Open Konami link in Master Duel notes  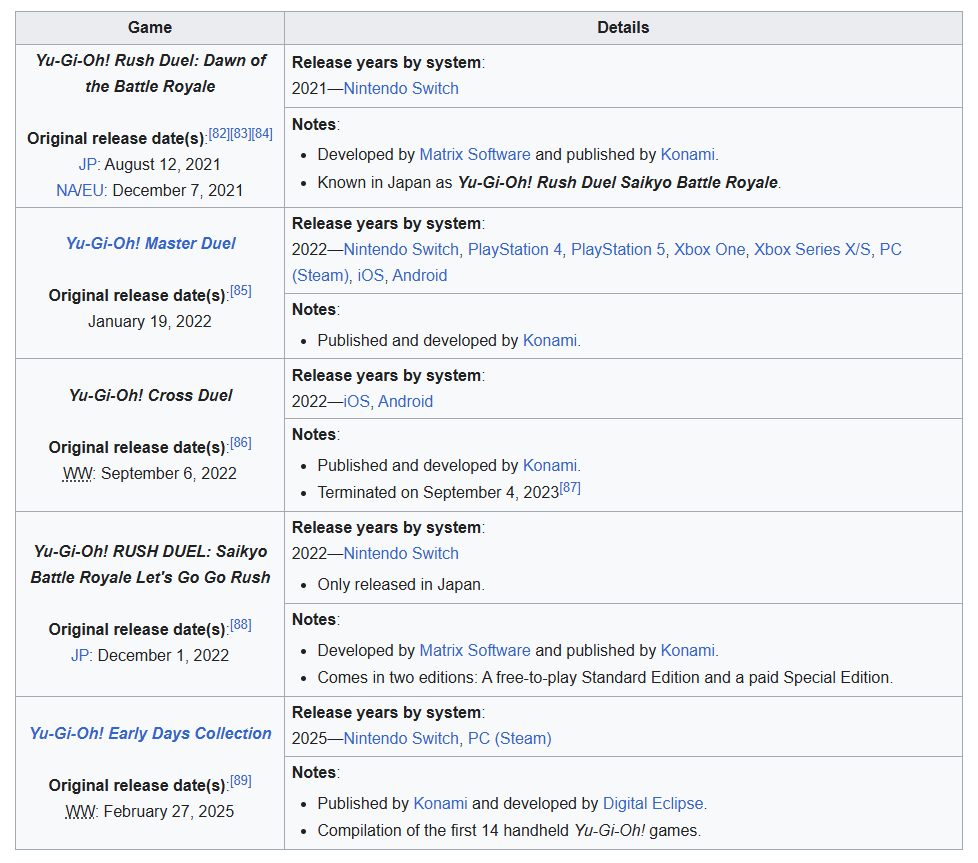click(550, 340)
